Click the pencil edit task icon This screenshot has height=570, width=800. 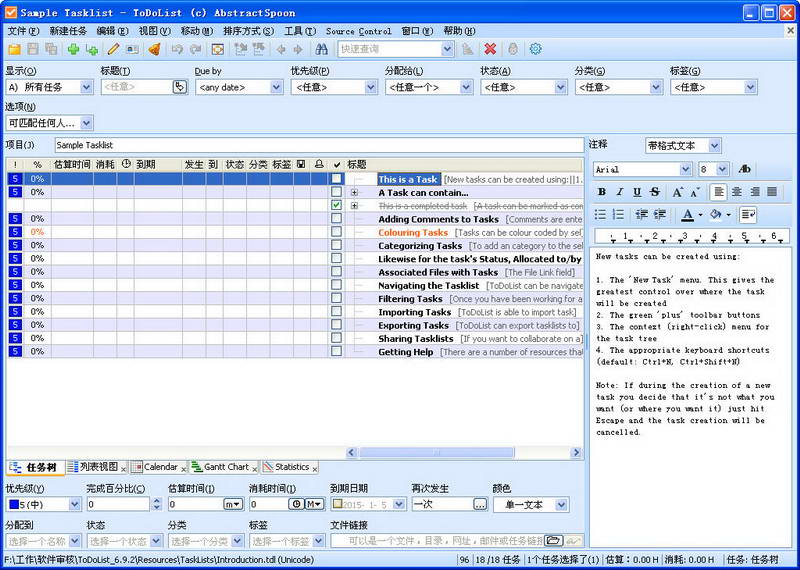click(x=113, y=49)
